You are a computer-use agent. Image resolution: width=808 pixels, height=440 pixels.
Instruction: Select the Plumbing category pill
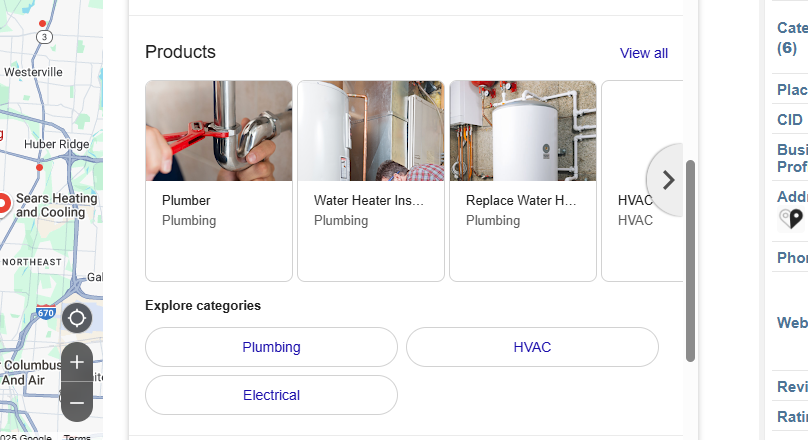271,347
